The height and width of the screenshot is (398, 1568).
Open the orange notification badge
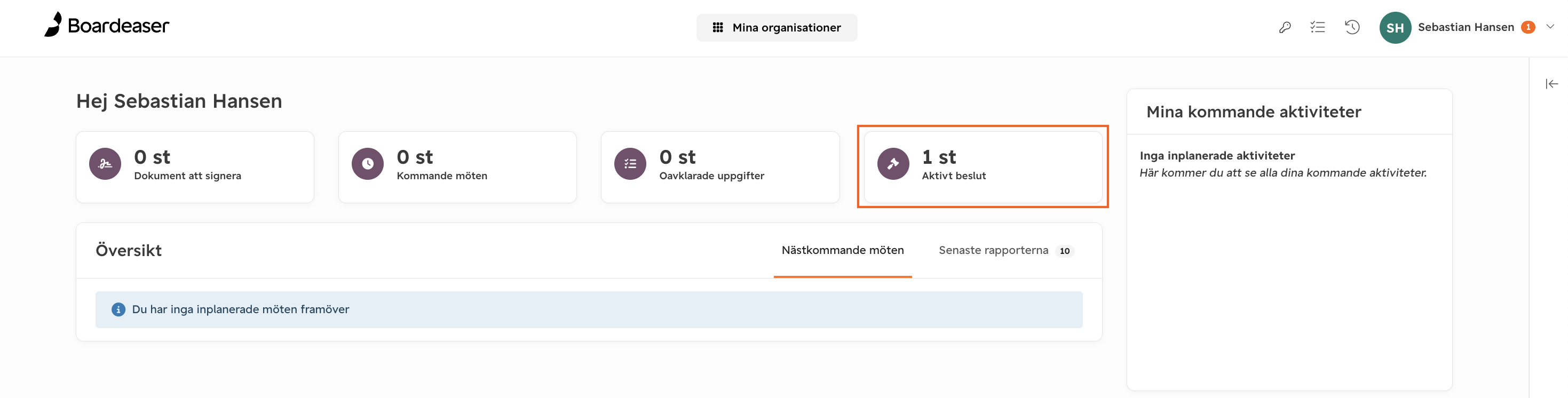pyautogui.click(x=1528, y=27)
